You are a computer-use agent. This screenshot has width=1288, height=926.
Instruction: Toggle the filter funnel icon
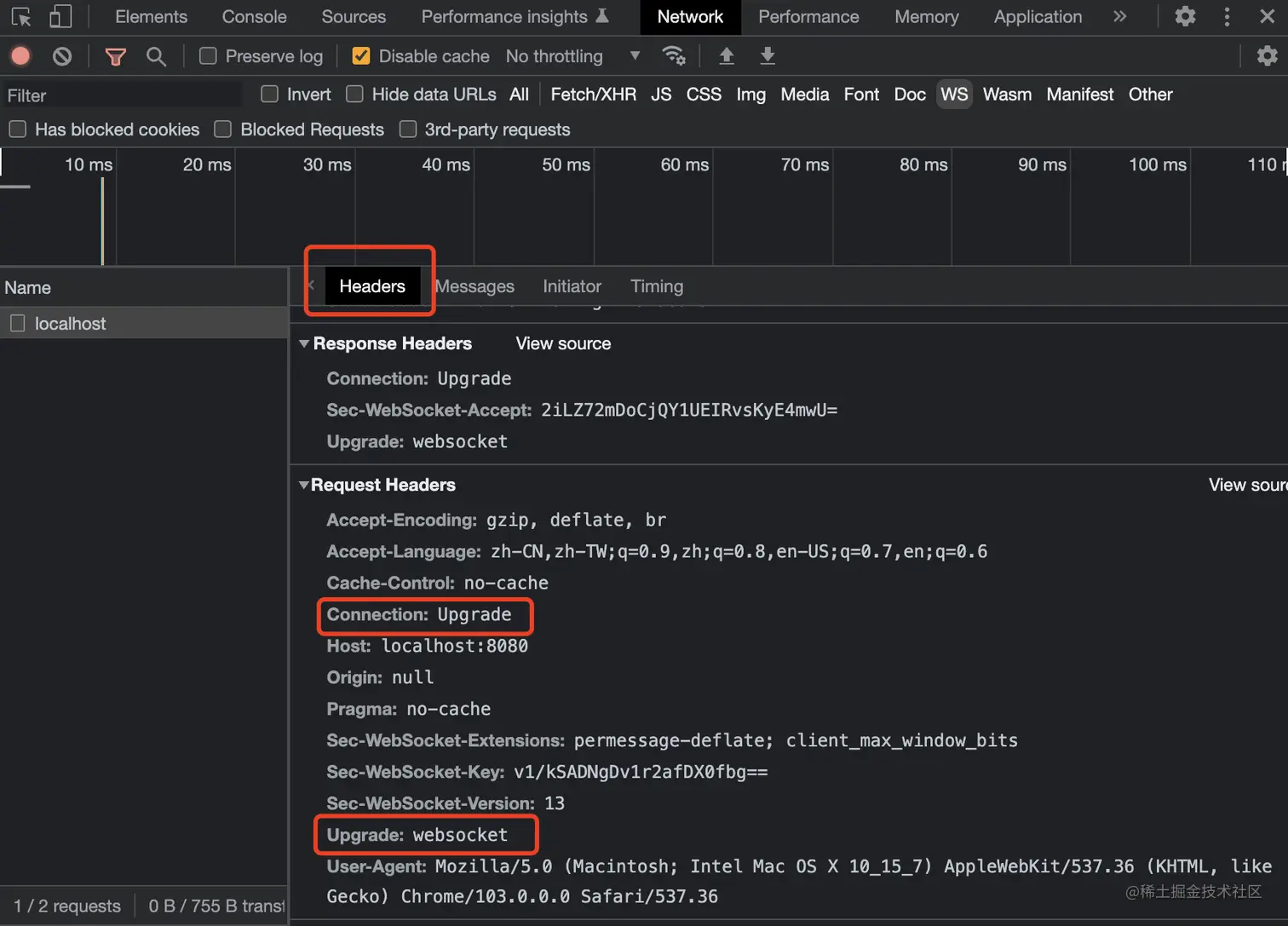point(115,56)
